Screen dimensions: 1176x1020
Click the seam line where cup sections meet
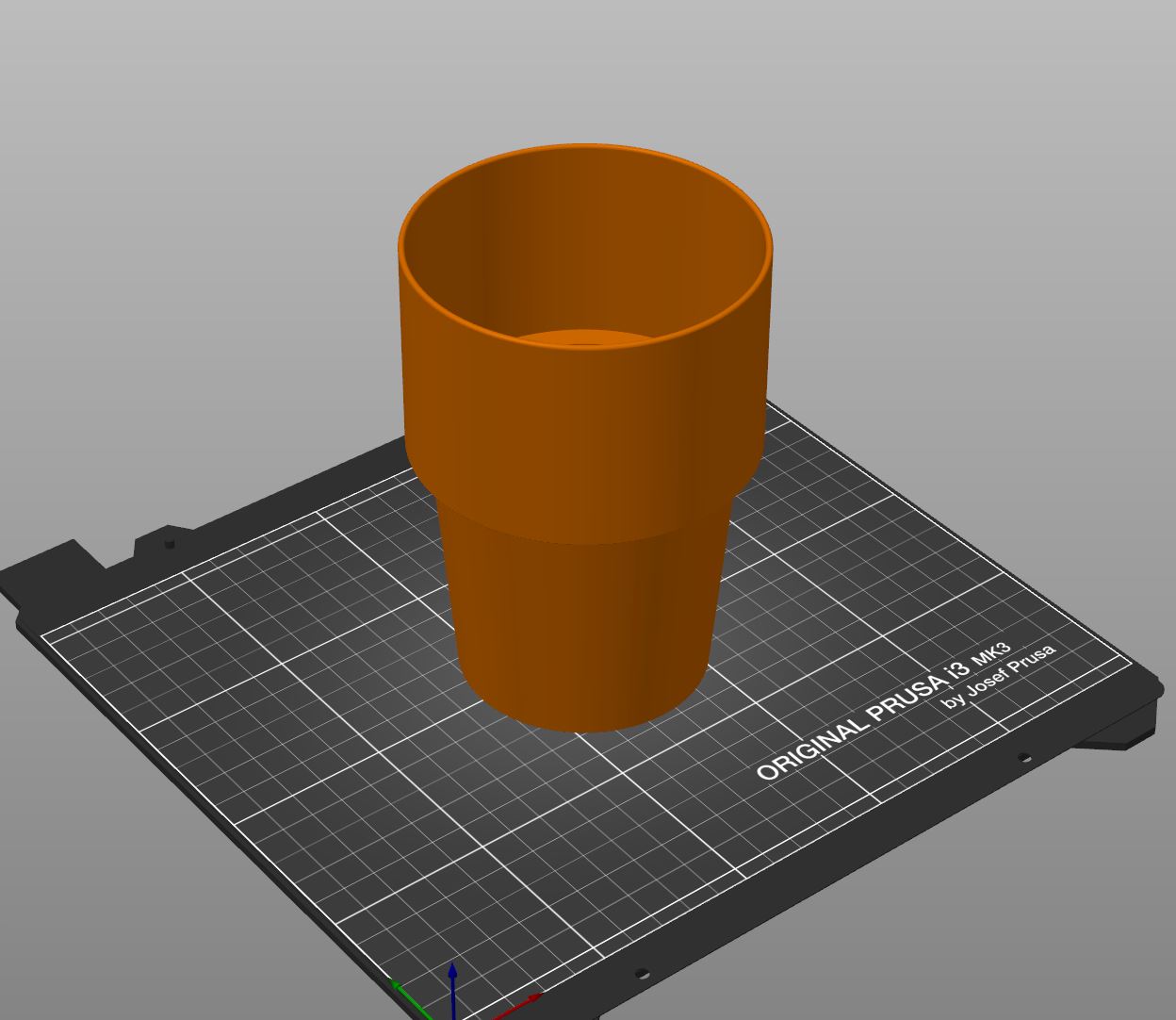(584, 542)
